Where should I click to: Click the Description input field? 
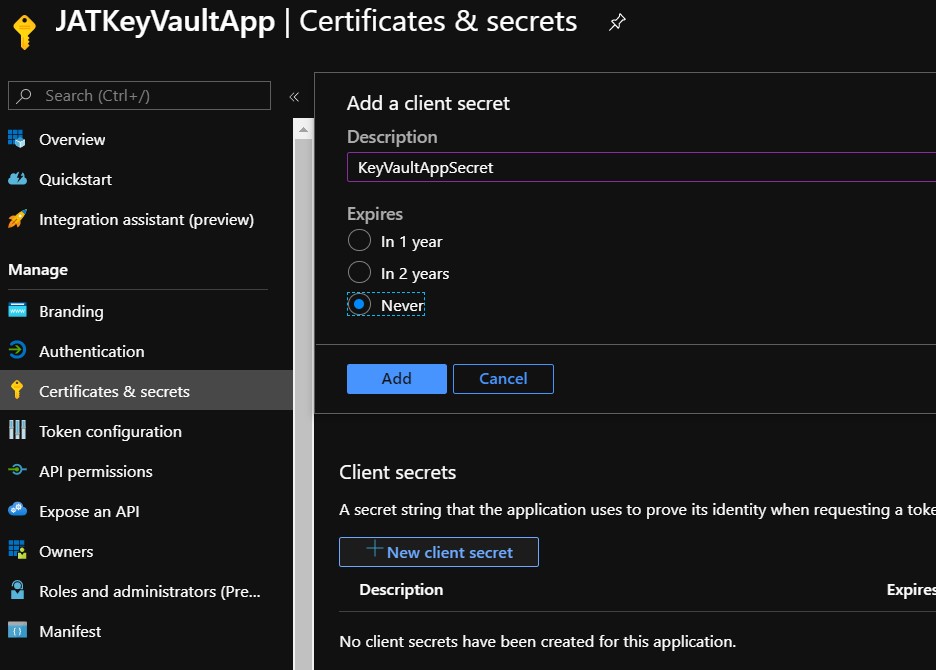click(x=641, y=167)
